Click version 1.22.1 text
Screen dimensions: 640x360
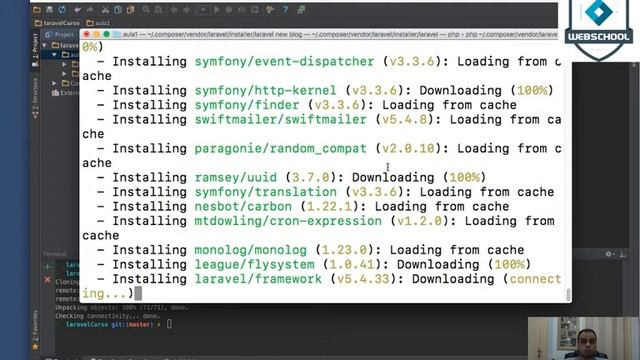click(329, 207)
